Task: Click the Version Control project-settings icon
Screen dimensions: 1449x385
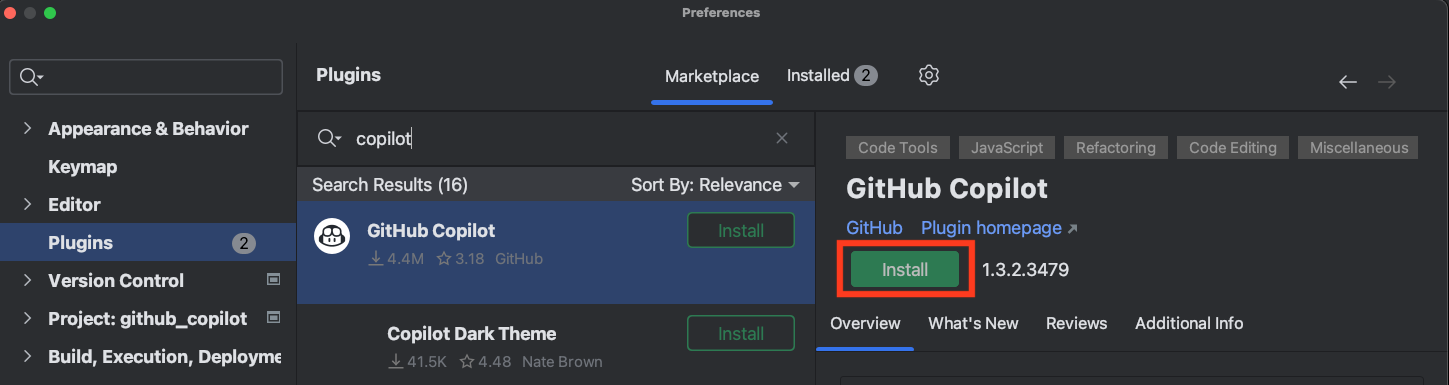Action: tap(273, 280)
